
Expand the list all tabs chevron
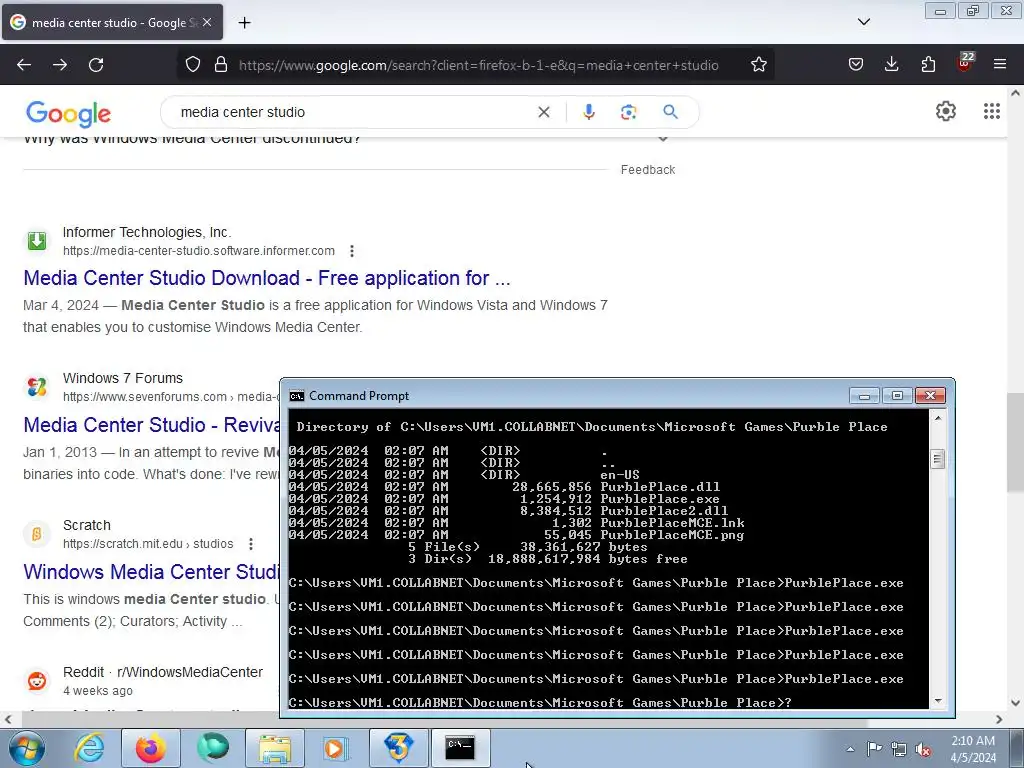[x=863, y=22]
